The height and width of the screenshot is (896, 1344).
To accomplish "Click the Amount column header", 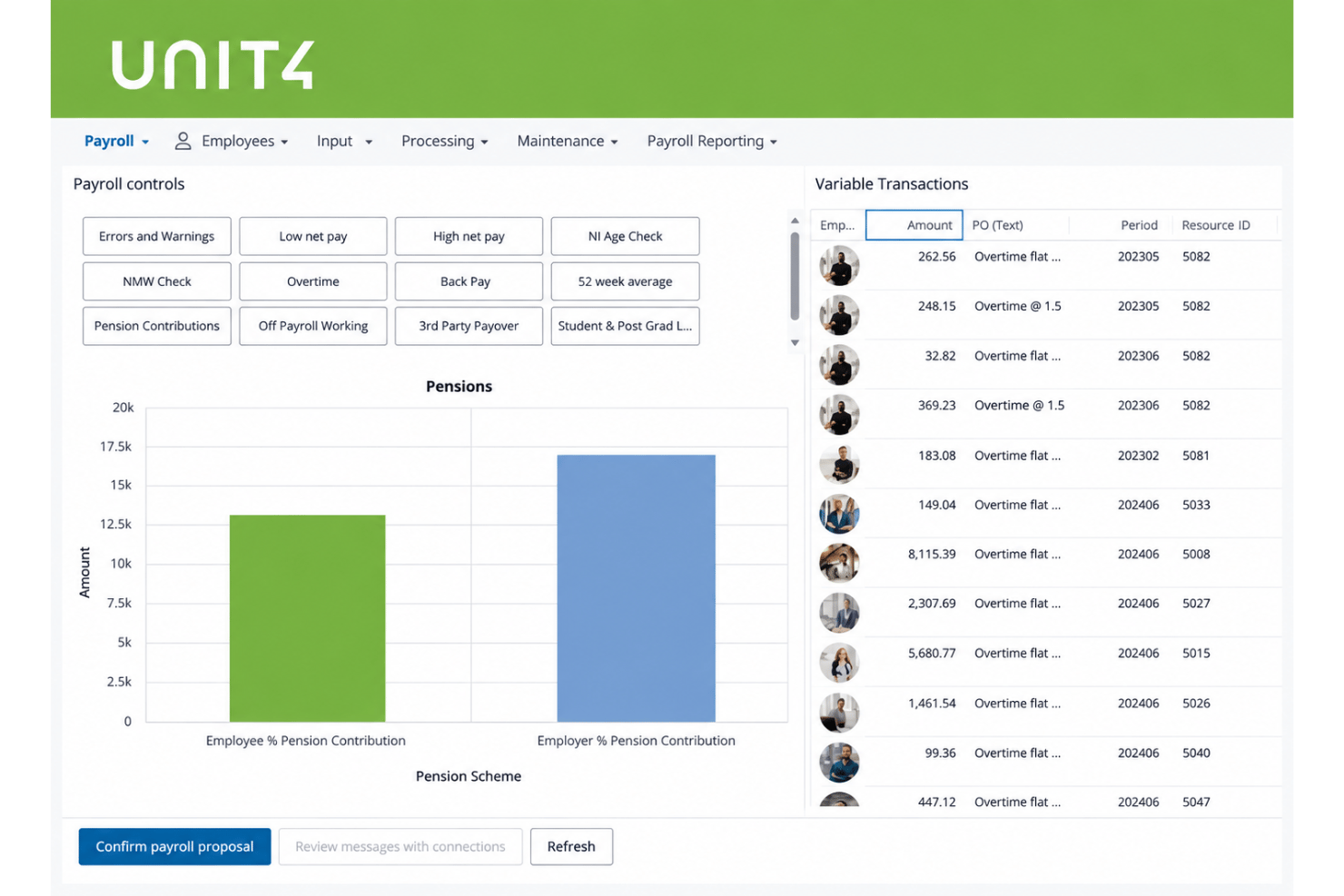I will coord(914,225).
